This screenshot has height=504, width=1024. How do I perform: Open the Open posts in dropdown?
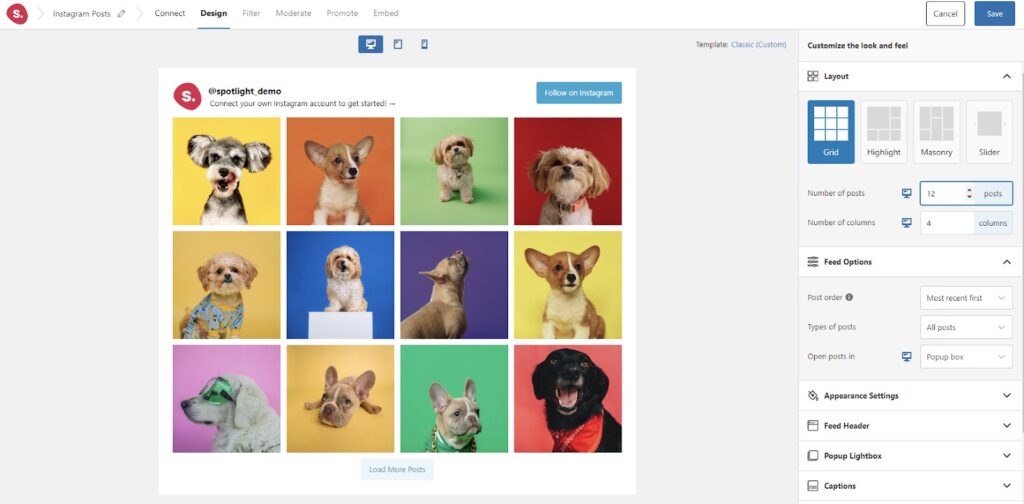(966, 357)
